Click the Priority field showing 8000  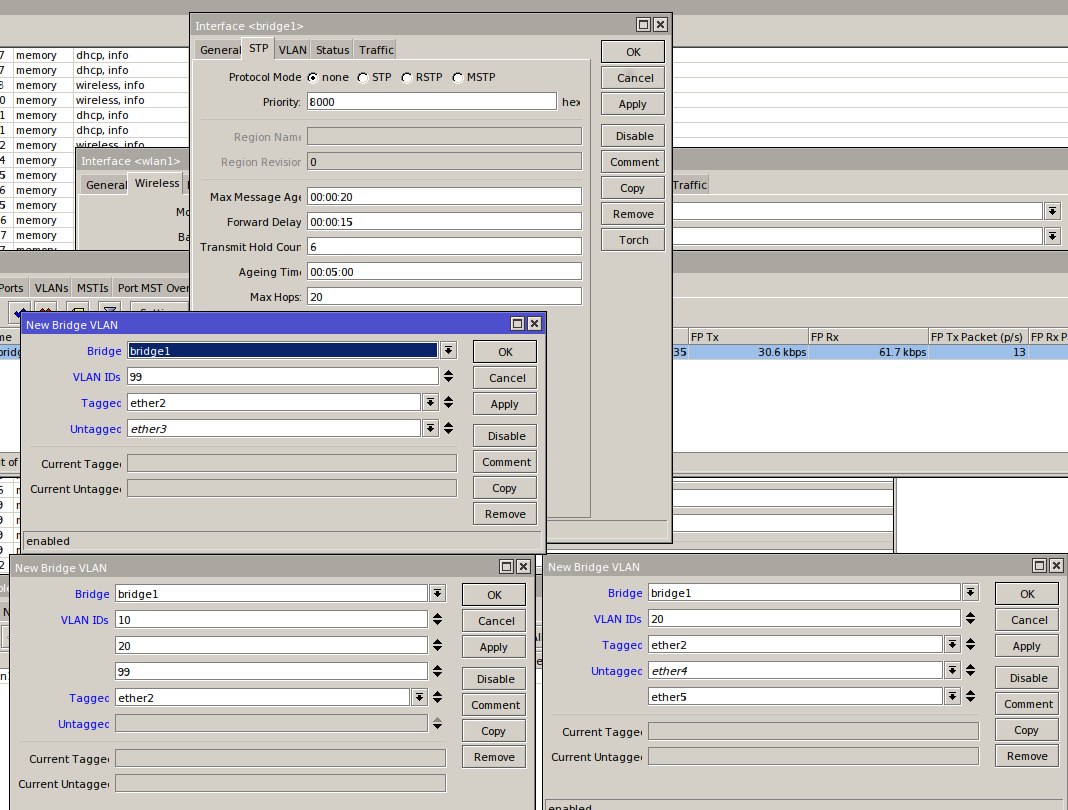431,102
